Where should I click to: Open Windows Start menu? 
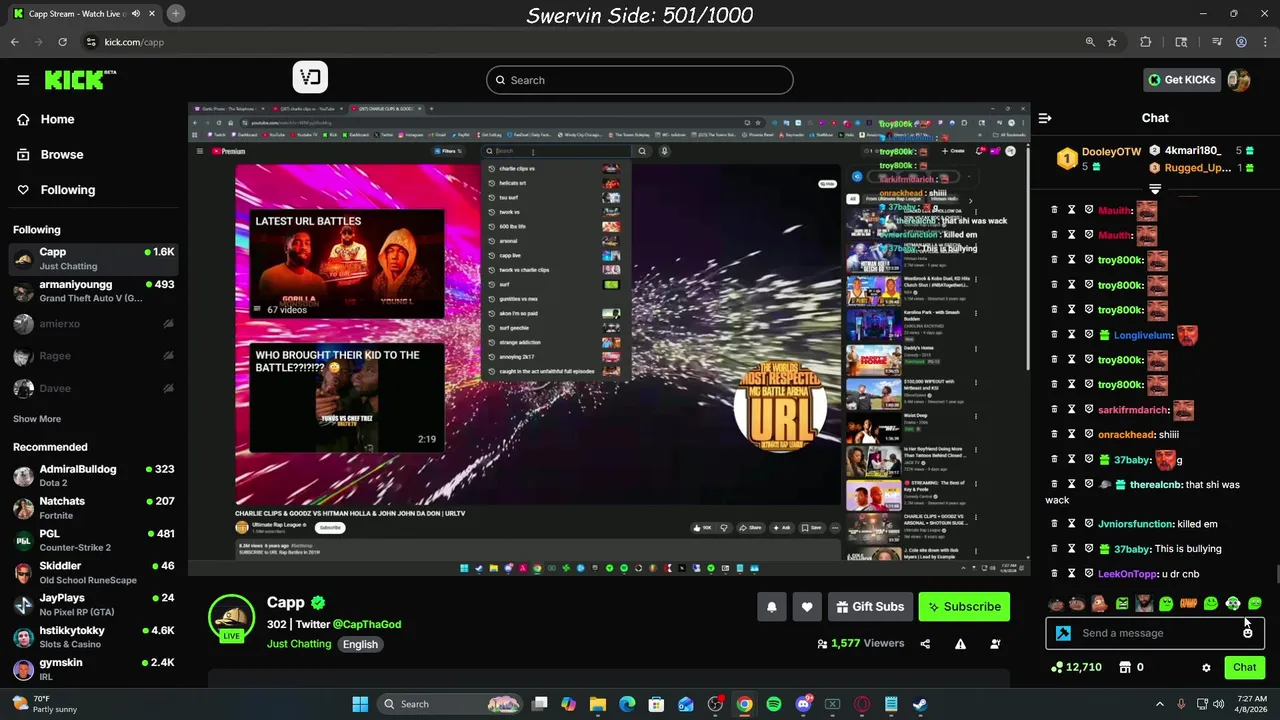click(360, 704)
